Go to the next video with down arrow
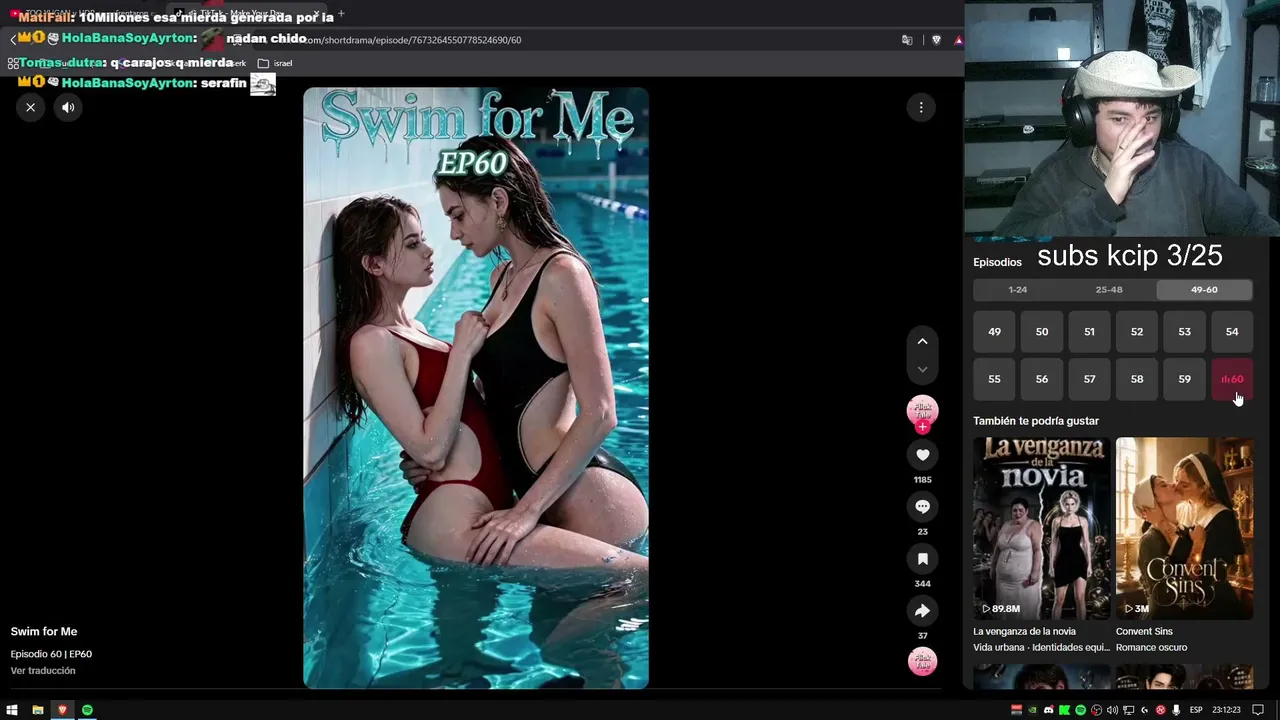This screenshot has height=720, width=1280. pyautogui.click(x=922, y=369)
